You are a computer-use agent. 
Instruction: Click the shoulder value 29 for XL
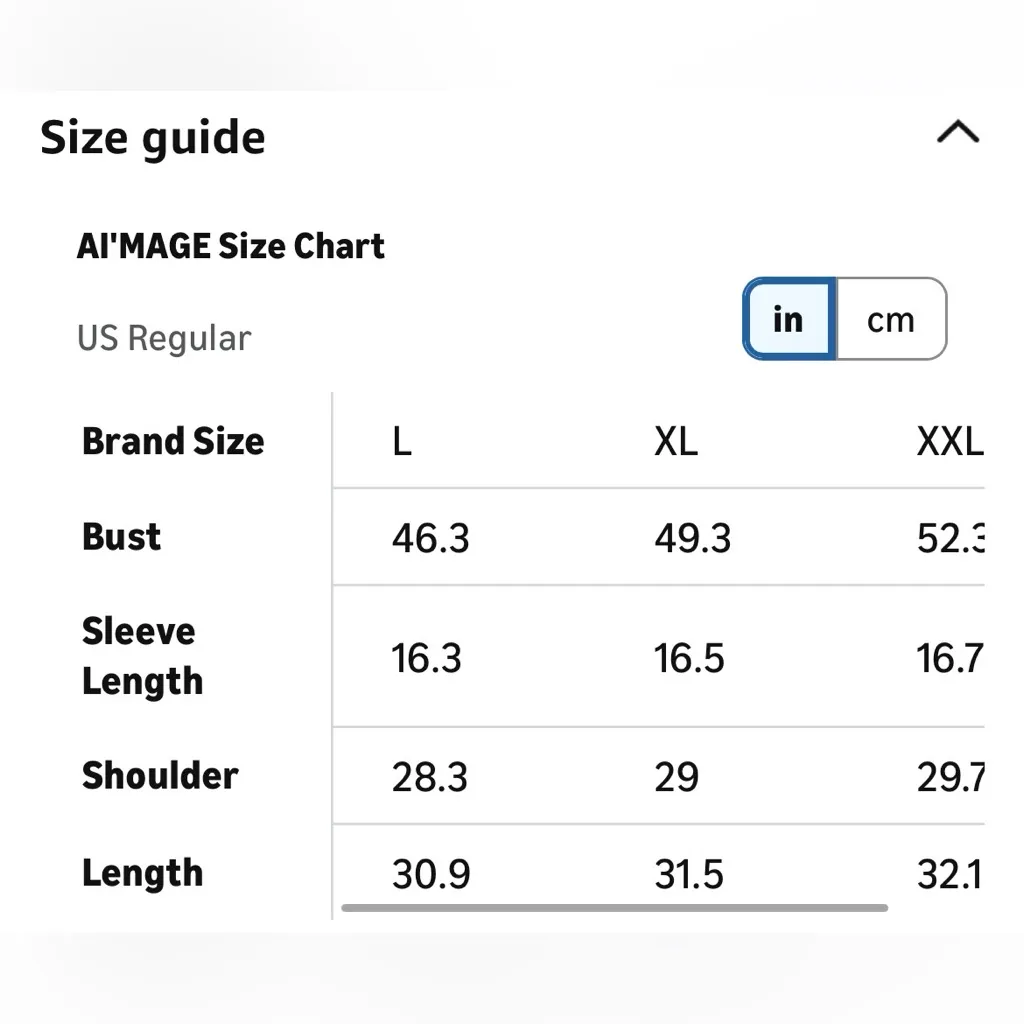click(x=676, y=777)
